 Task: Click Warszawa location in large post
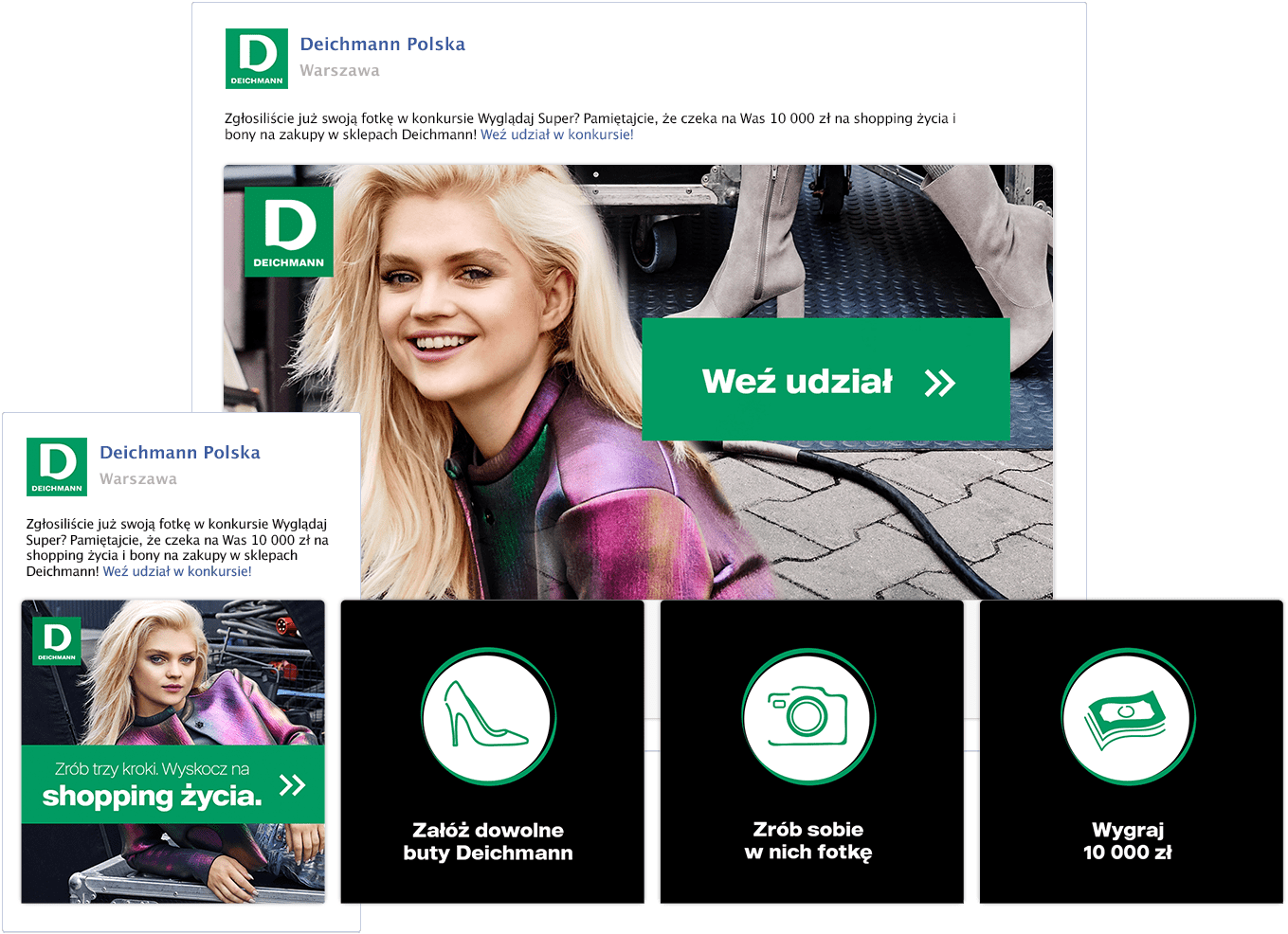pos(339,71)
